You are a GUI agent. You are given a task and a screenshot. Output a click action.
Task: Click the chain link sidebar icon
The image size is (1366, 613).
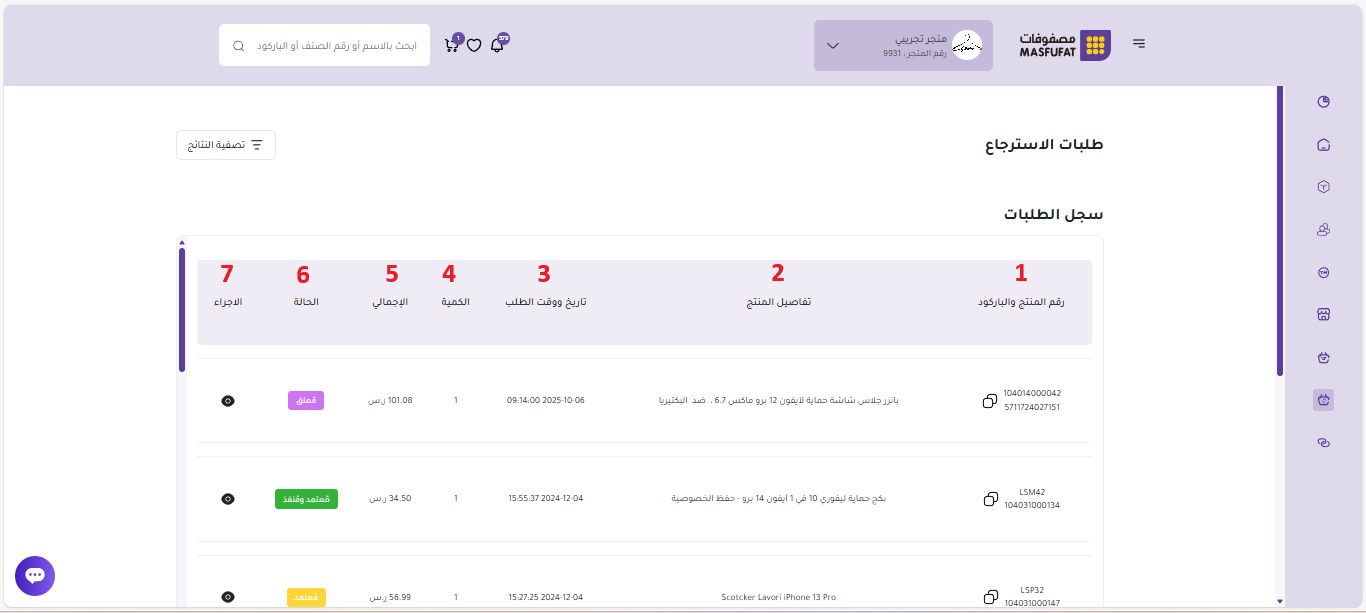point(1323,442)
